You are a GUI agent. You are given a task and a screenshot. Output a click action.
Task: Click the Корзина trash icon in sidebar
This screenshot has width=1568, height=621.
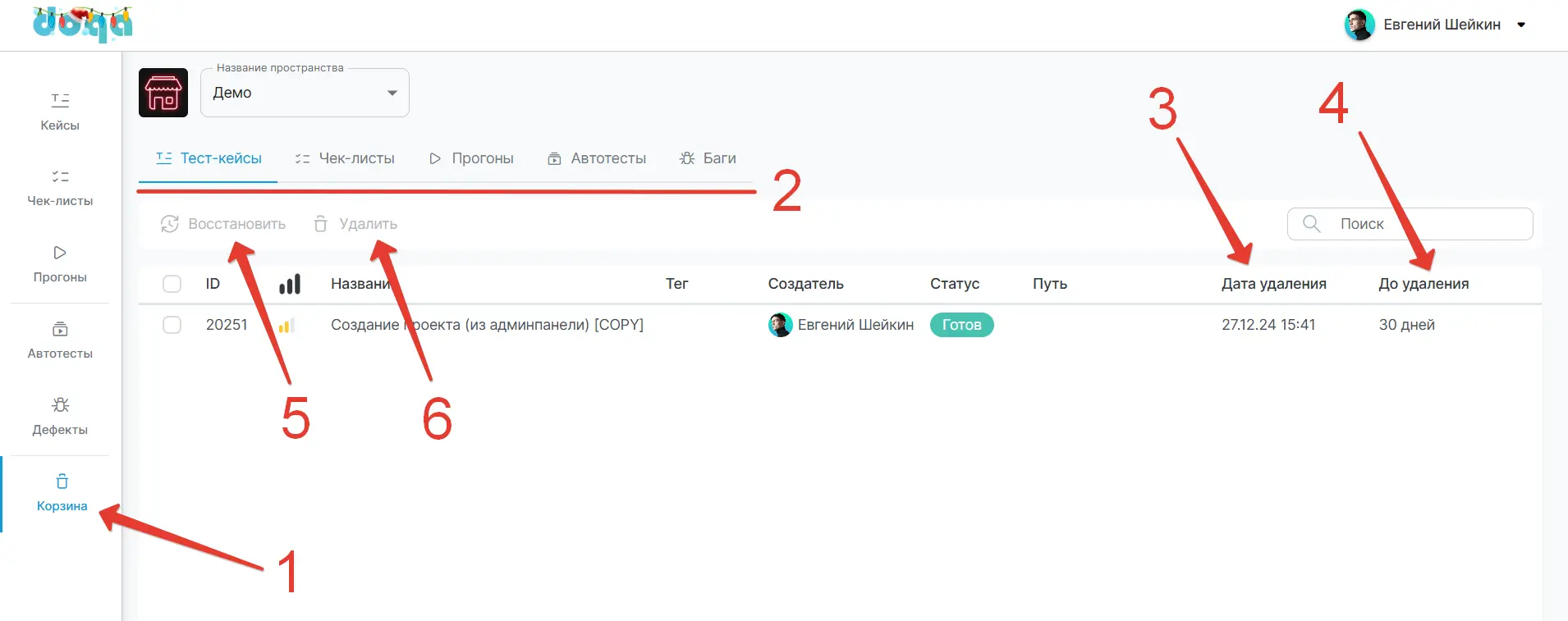(x=62, y=482)
